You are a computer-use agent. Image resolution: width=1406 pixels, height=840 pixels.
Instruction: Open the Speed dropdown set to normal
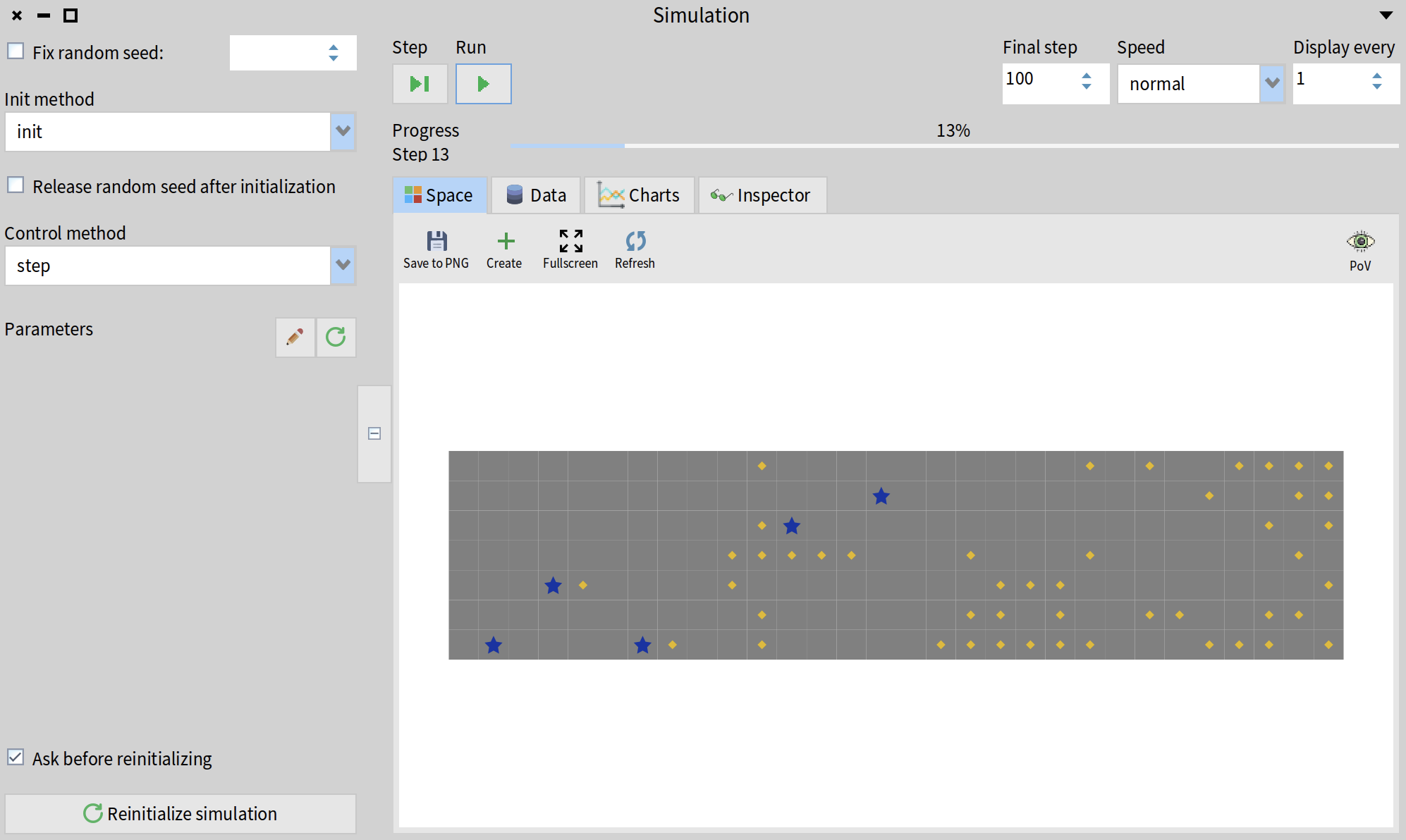click(1271, 83)
